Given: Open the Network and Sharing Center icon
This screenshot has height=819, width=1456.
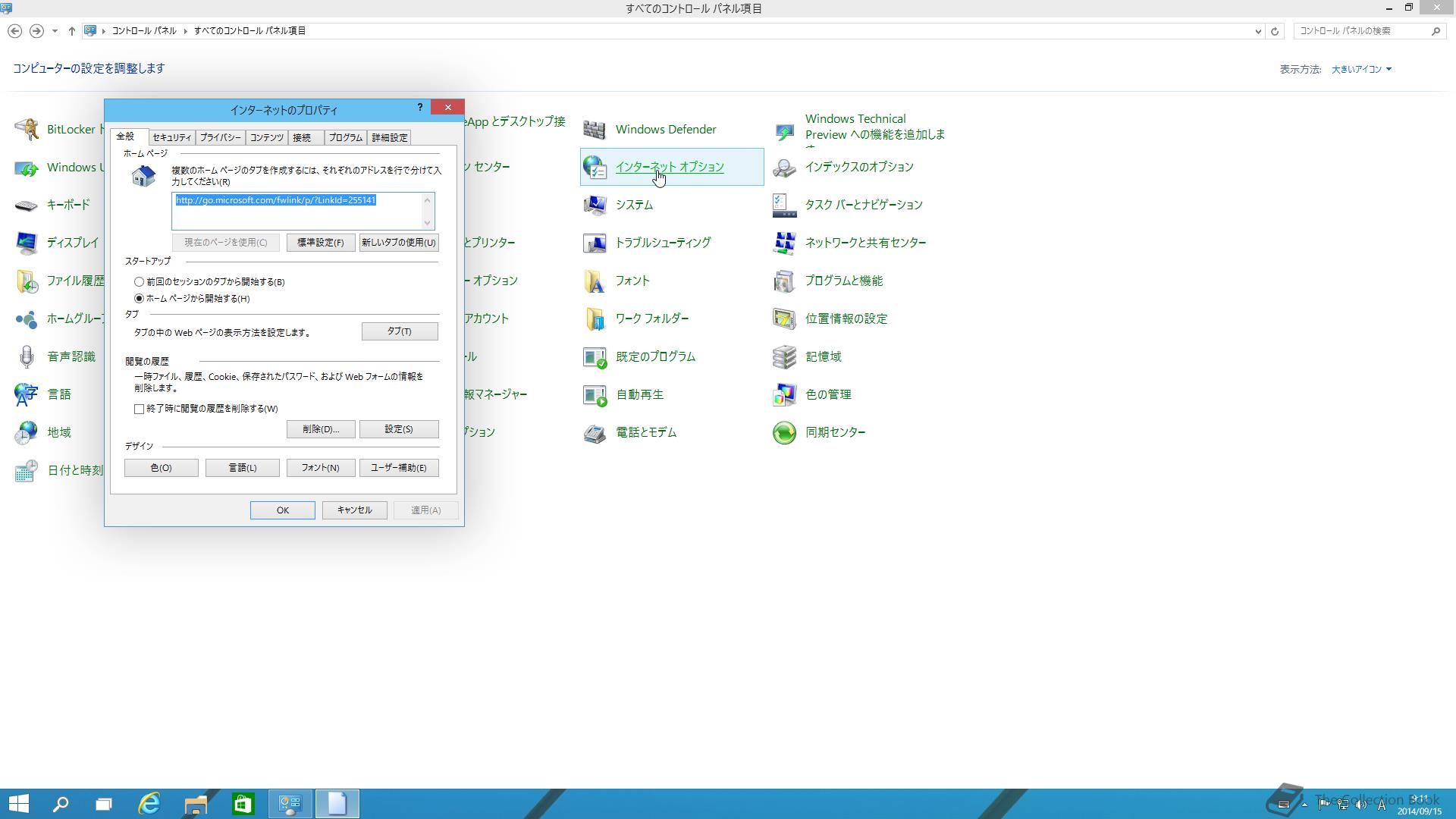Looking at the screenshot, I should click(x=784, y=243).
